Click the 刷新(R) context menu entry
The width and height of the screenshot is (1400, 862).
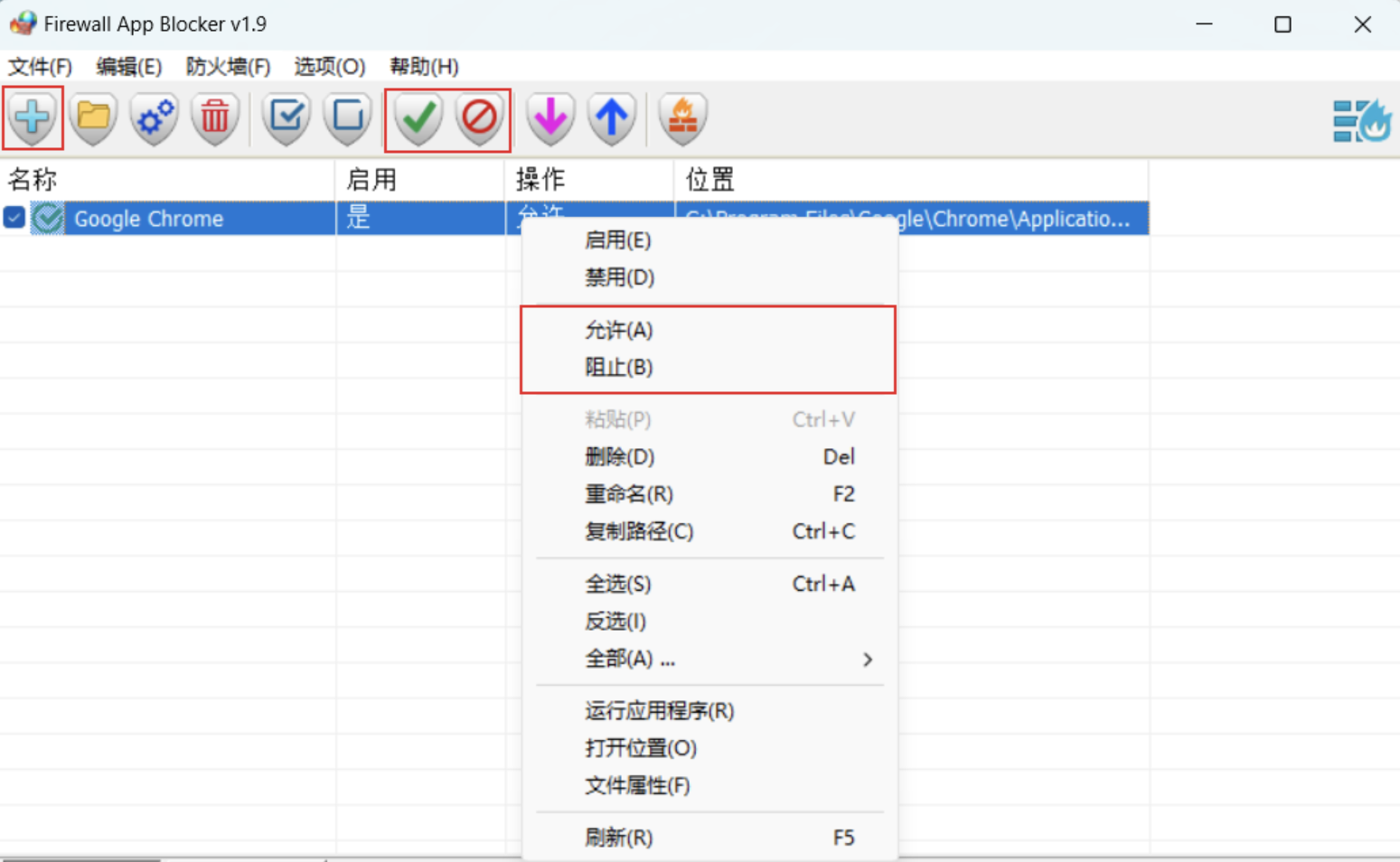point(618,837)
